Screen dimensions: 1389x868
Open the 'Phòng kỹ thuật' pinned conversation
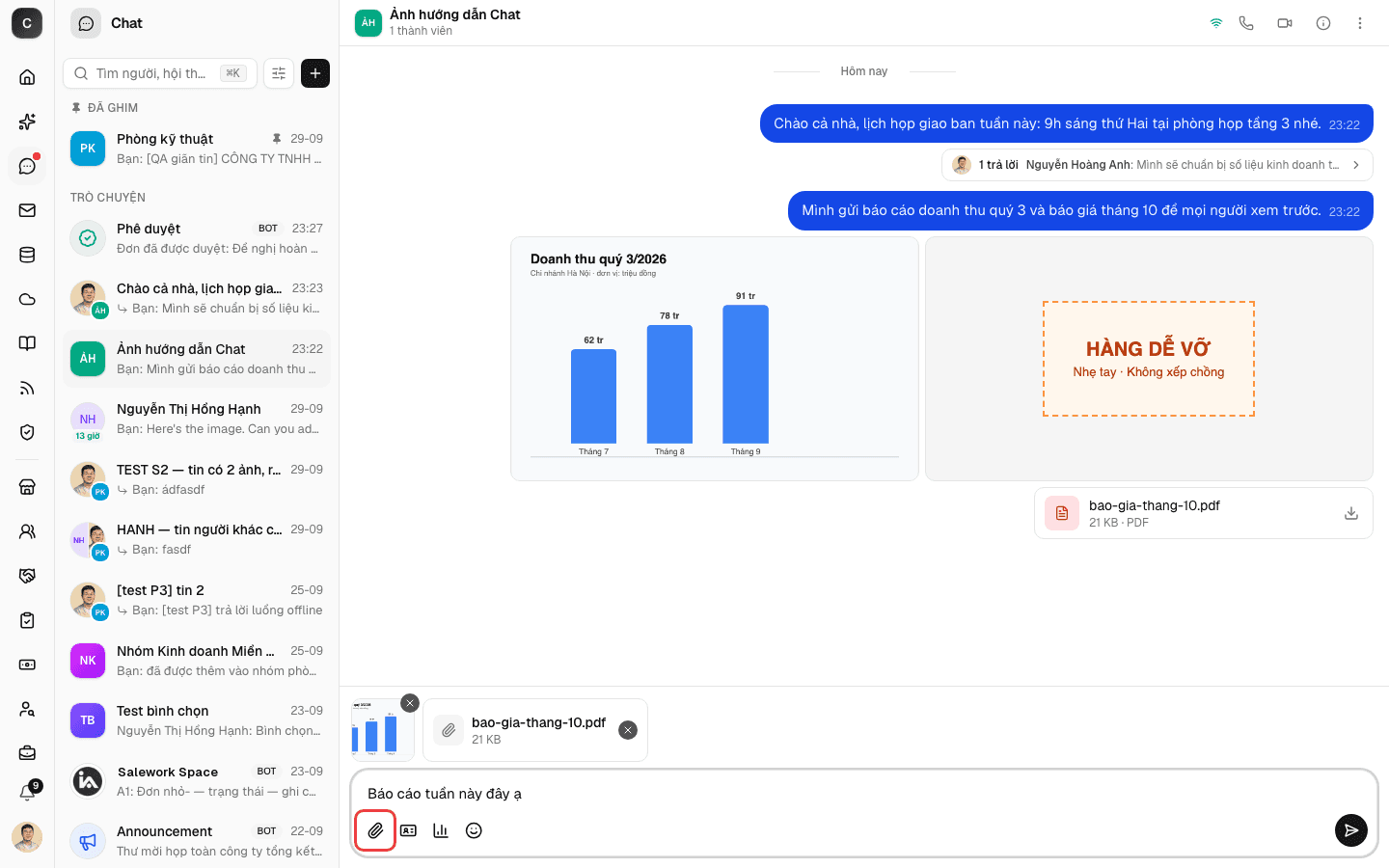pos(197,149)
